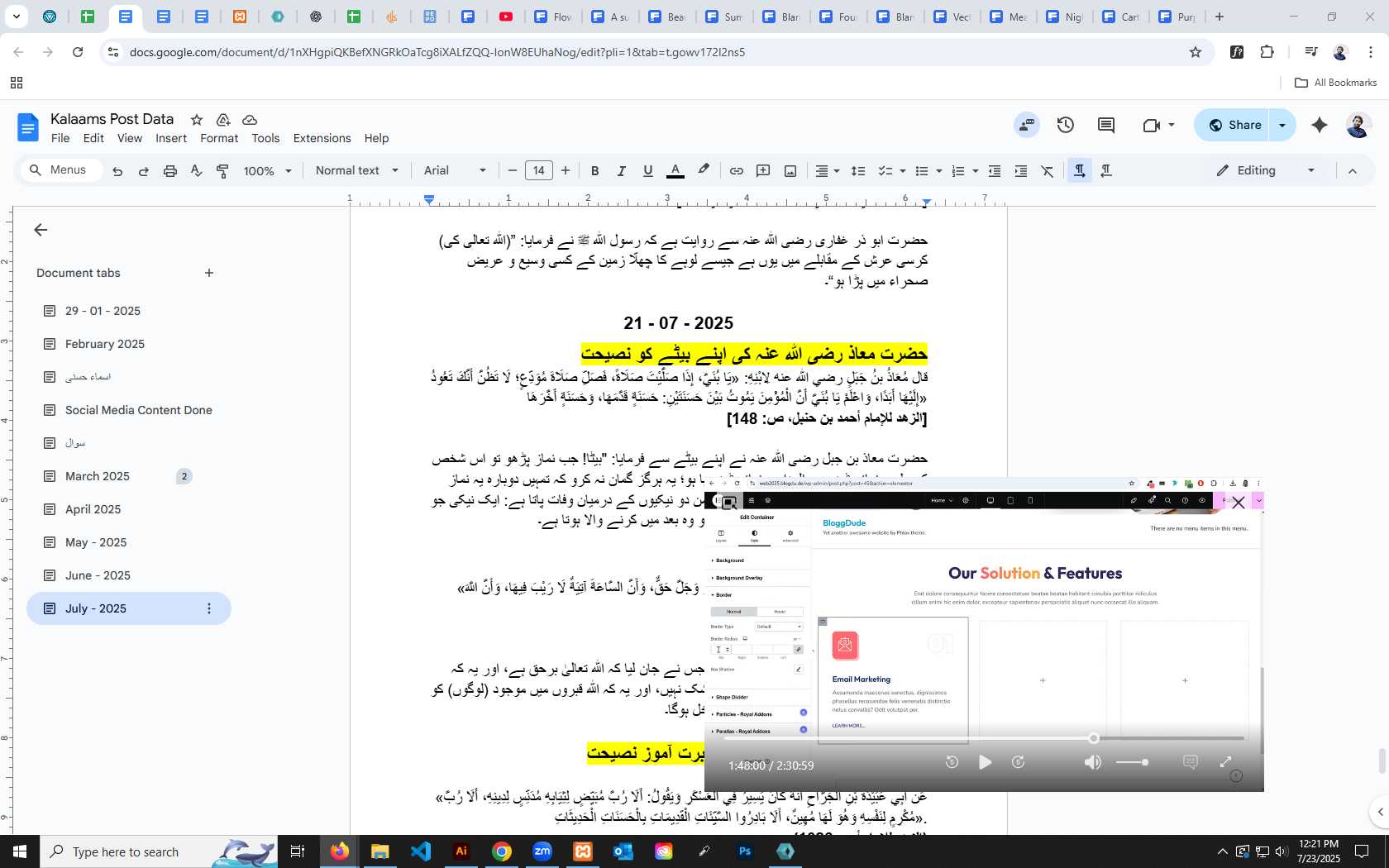Switch to left-to-right text direction
This screenshot has width=1389, height=868.
[x=1080, y=170]
